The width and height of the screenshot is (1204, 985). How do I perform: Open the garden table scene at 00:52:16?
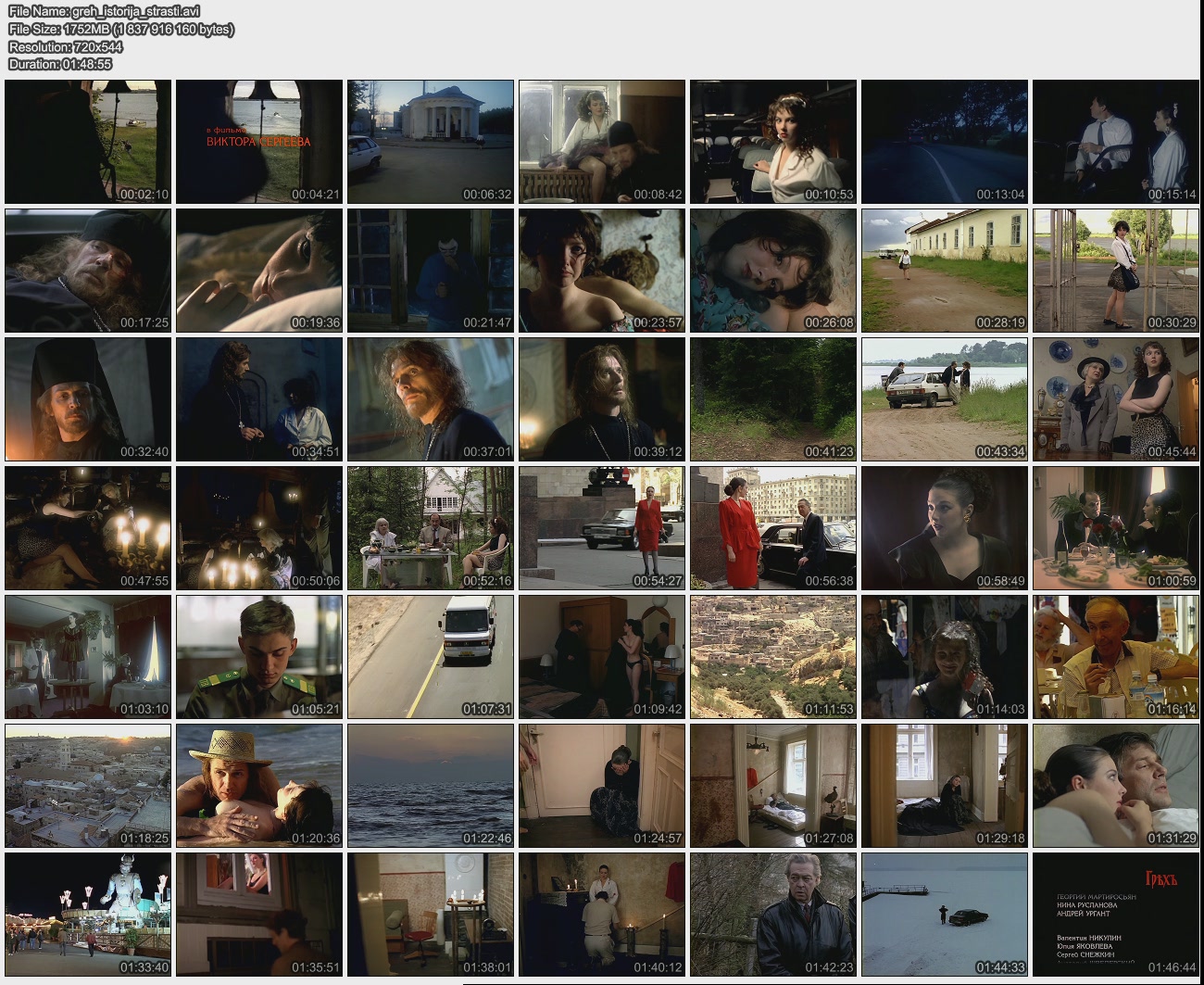(431, 527)
